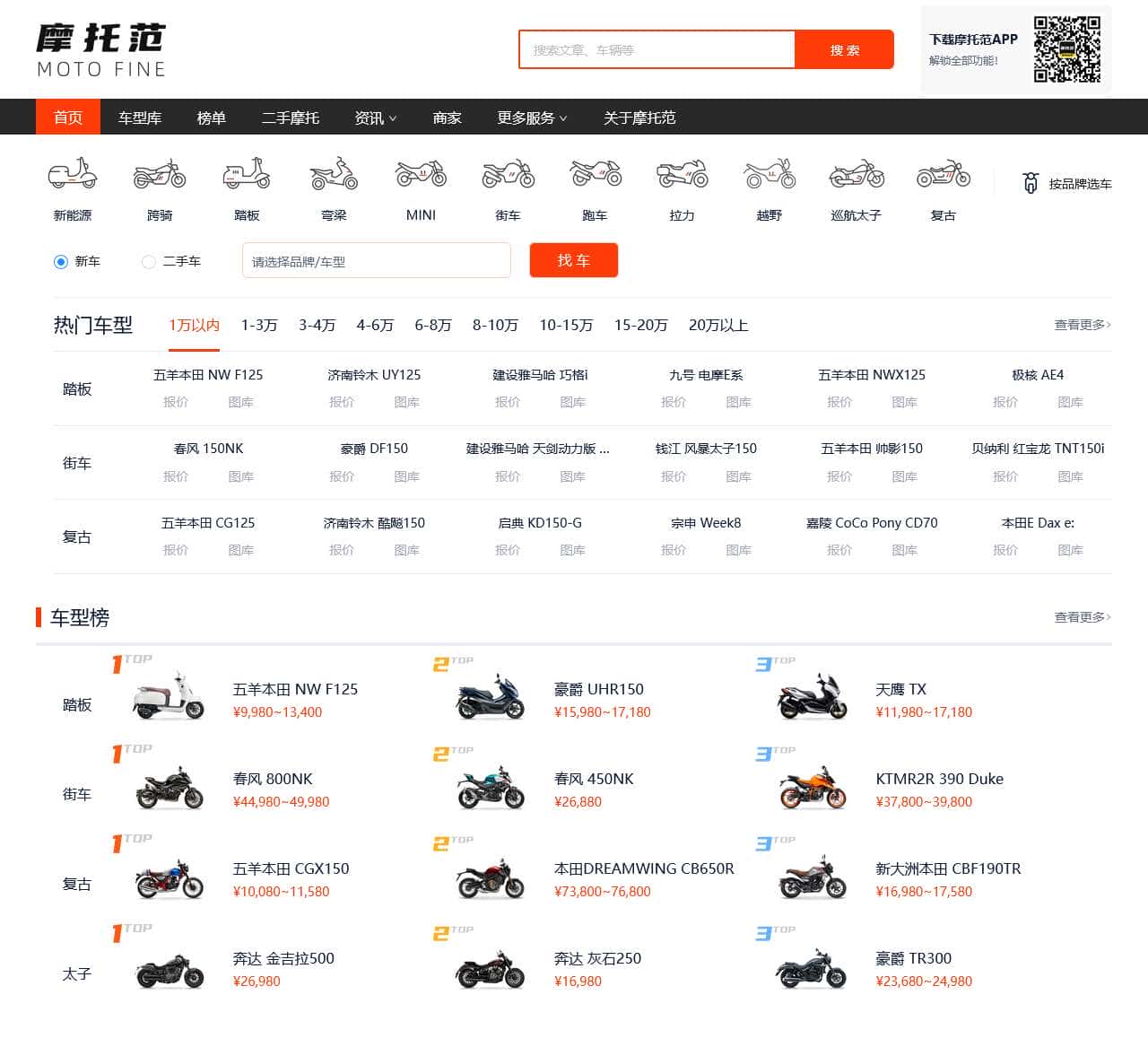Switch to the 15-20万 price tab
Screen dimensions: 1148x1047
(641, 325)
